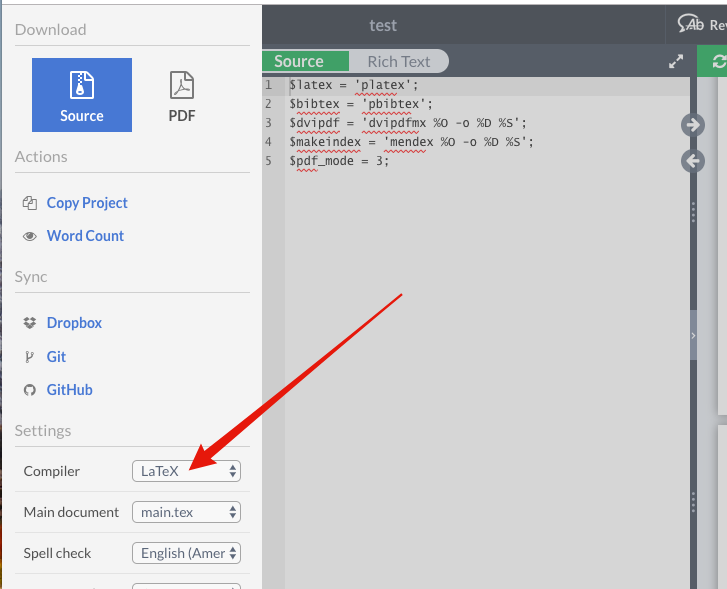The width and height of the screenshot is (727, 589).
Task: Open GitHub sync option
Action: pos(70,390)
